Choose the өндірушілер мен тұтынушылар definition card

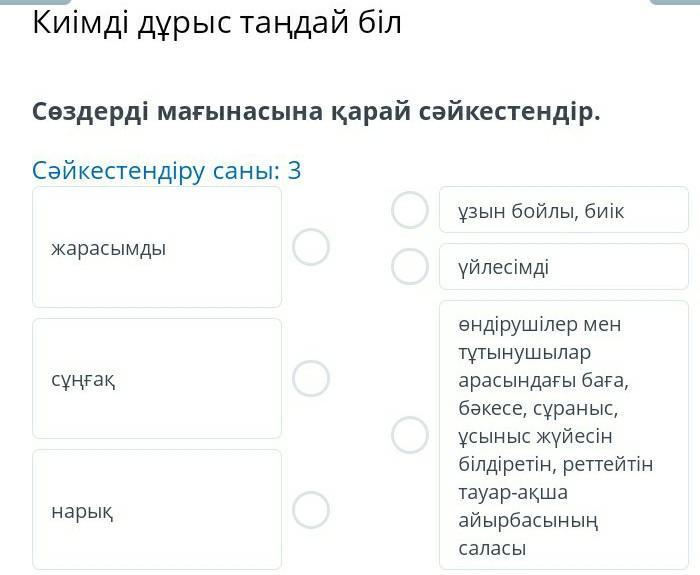point(563,435)
